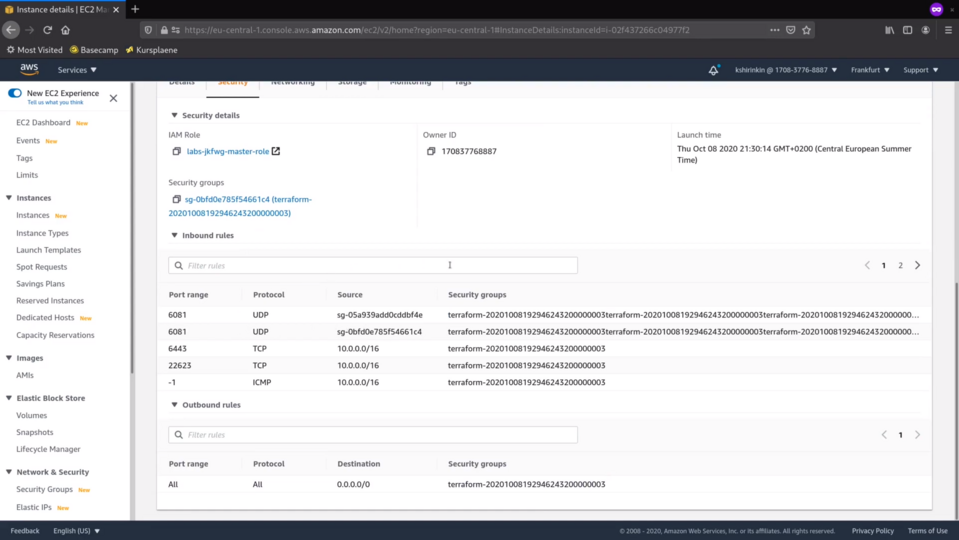The height and width of the screenshot is (540, 959).
Task: Open IAM role in external link icon
Action: coord(276,151)
